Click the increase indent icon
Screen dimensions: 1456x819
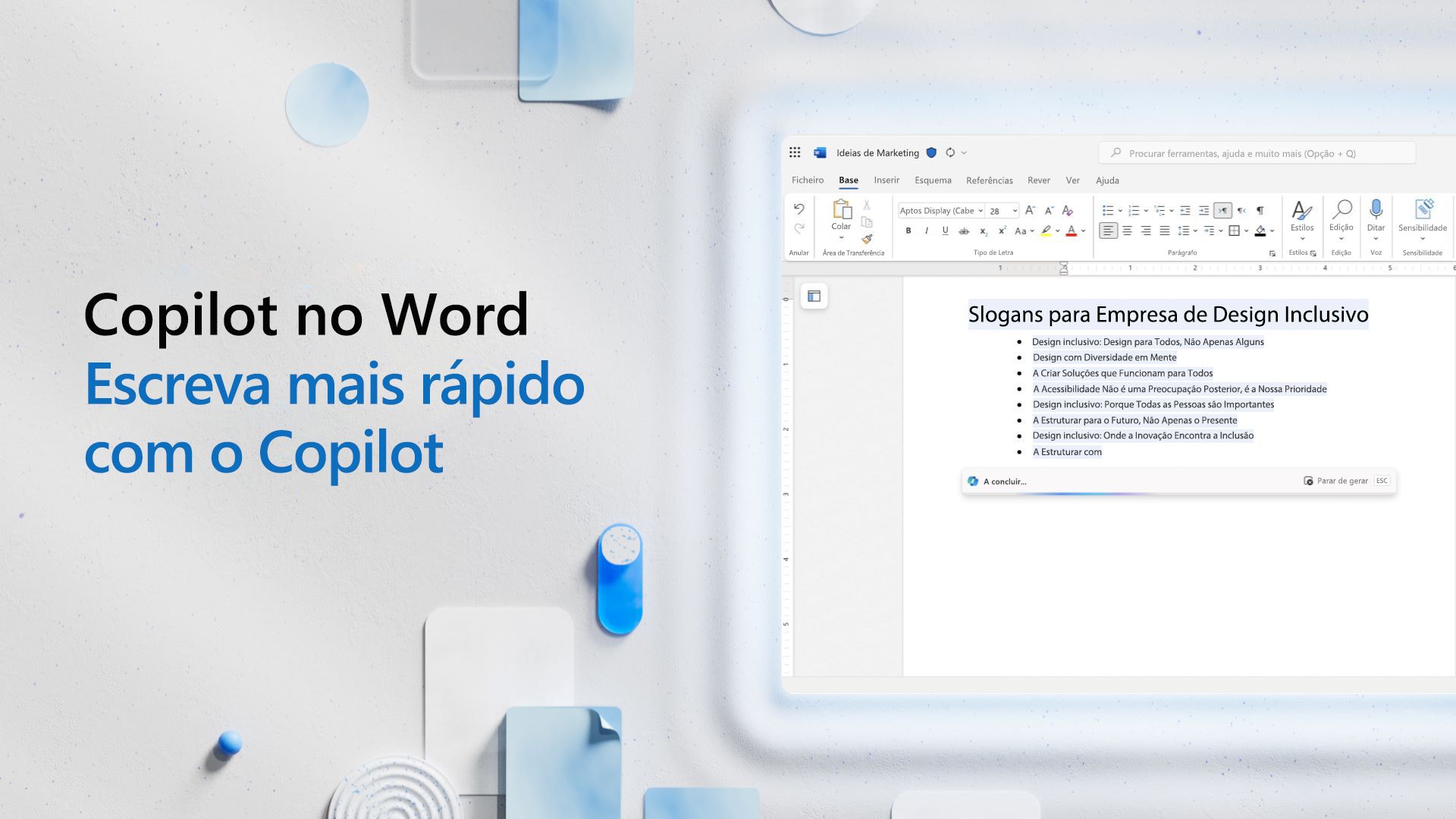pos(1203,210)
